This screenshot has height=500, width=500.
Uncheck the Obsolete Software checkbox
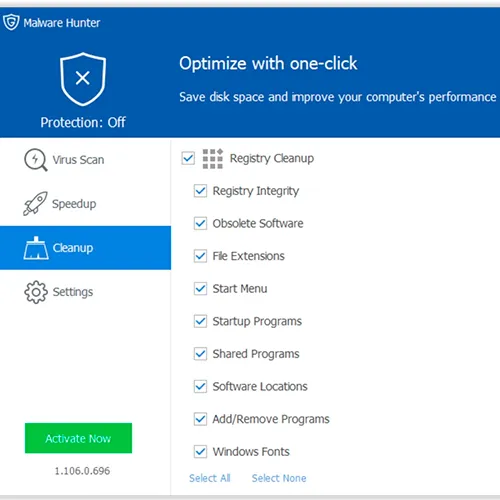(200, 224)
